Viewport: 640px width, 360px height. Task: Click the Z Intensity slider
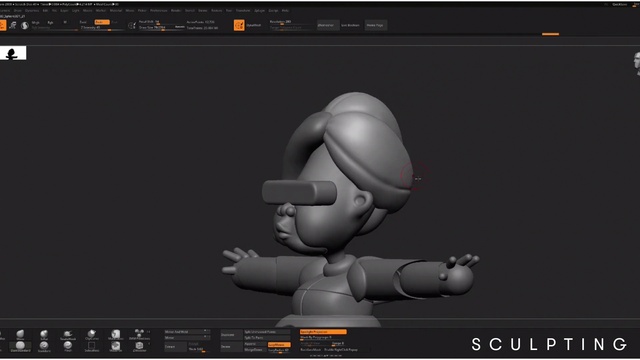point(100,28)
